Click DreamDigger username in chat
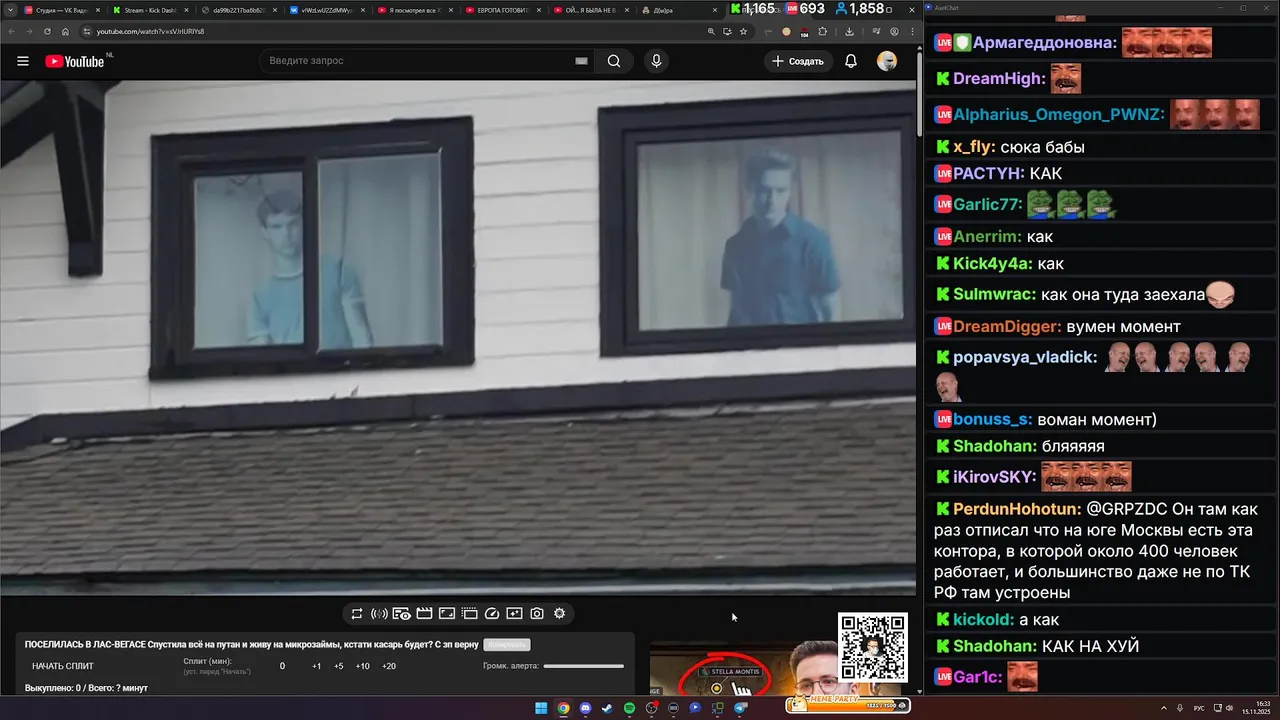 coord(1007,327)
